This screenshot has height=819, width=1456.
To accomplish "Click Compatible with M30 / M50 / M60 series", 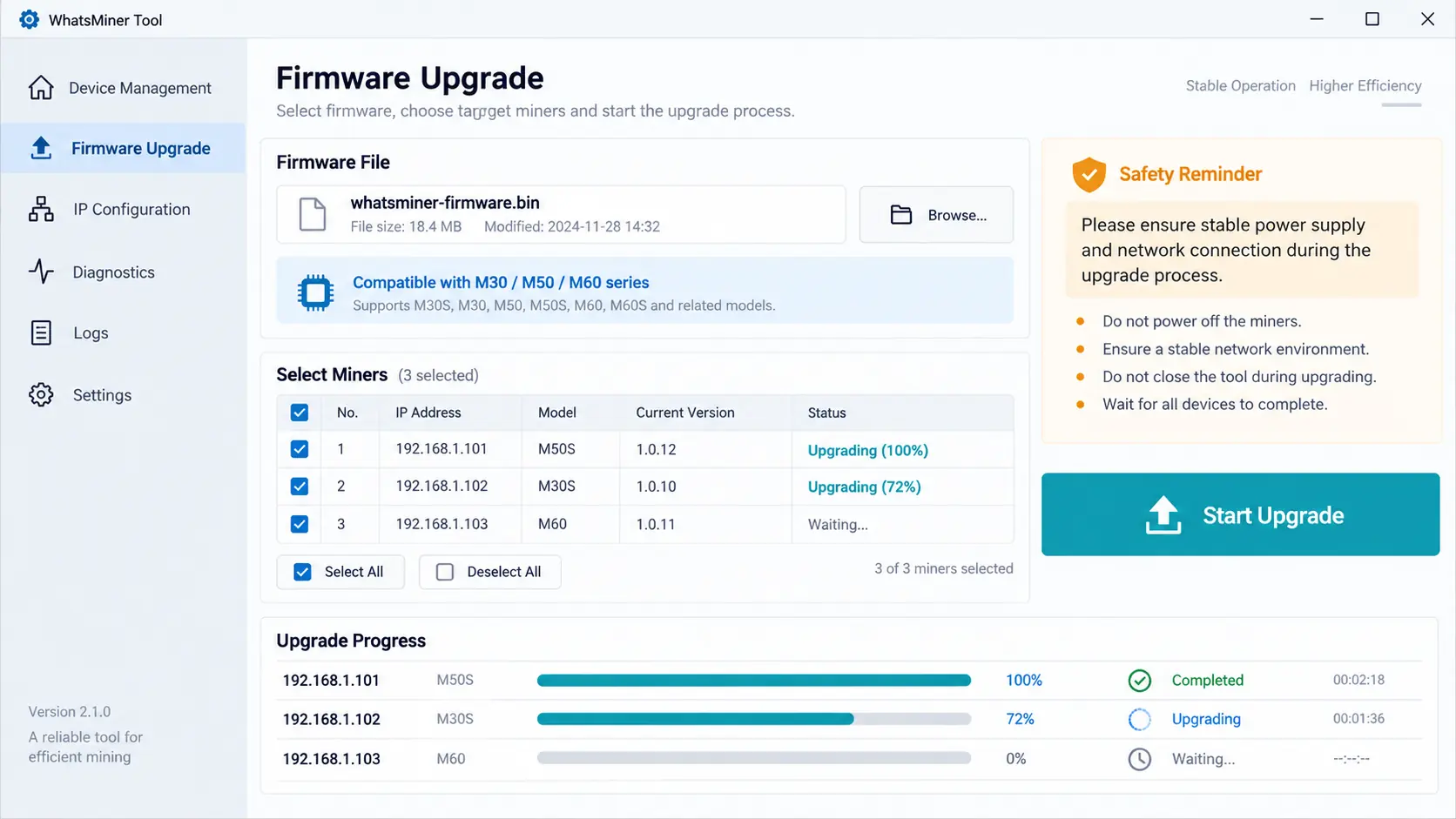I will [x=501, y=282].
